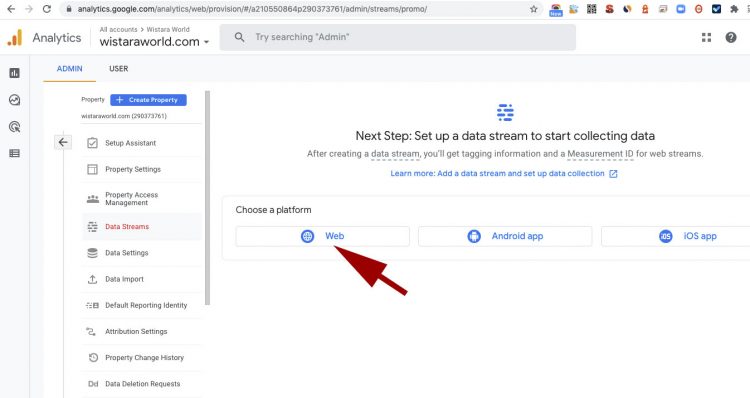Open the Google apps grid icon

click(x=706, y=37)
